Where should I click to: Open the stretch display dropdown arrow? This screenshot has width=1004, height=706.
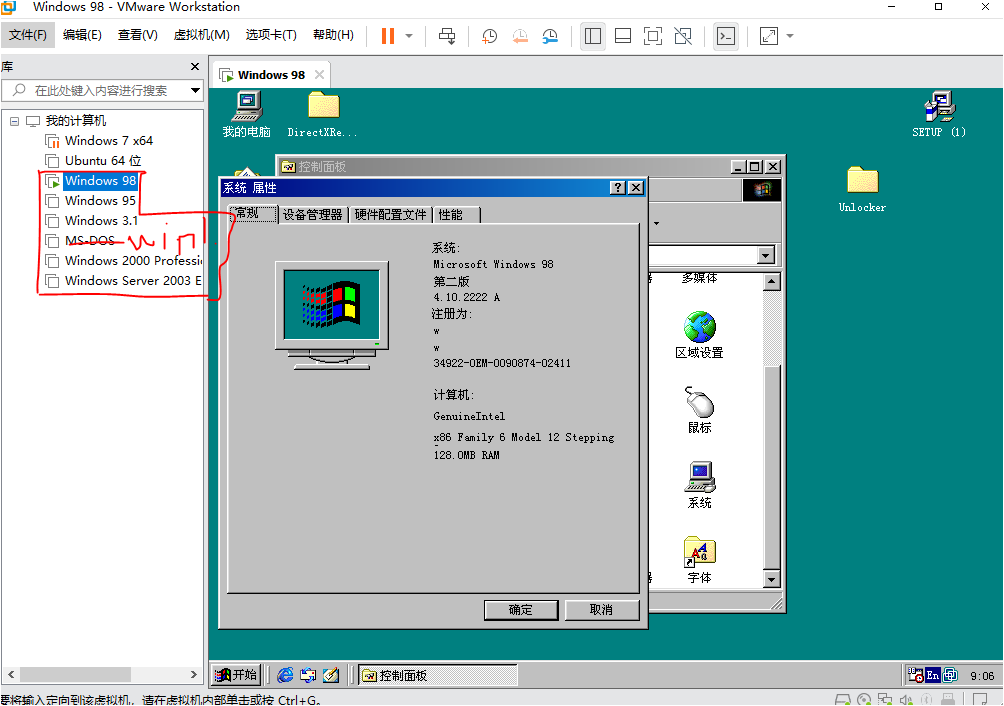790,36
